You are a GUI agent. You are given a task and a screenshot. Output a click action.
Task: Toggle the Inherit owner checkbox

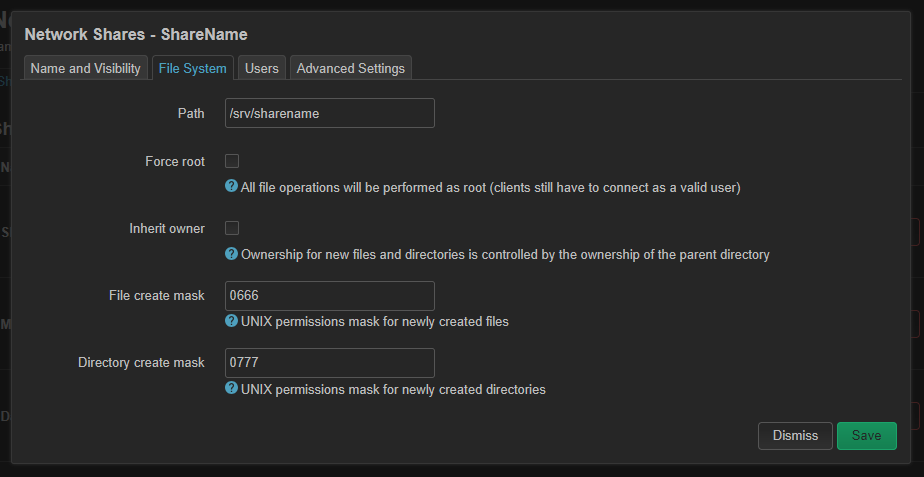tap(232, 228)
